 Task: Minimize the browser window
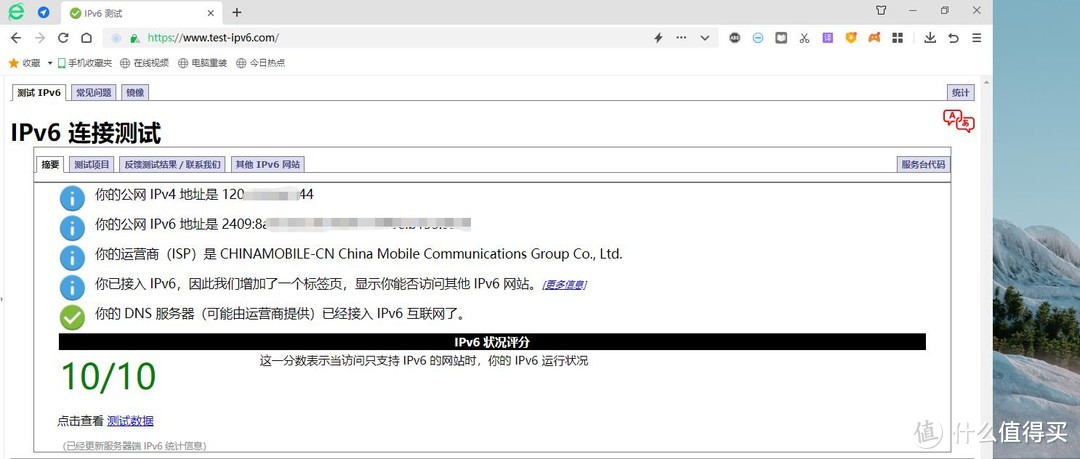[x=913, y=10]
